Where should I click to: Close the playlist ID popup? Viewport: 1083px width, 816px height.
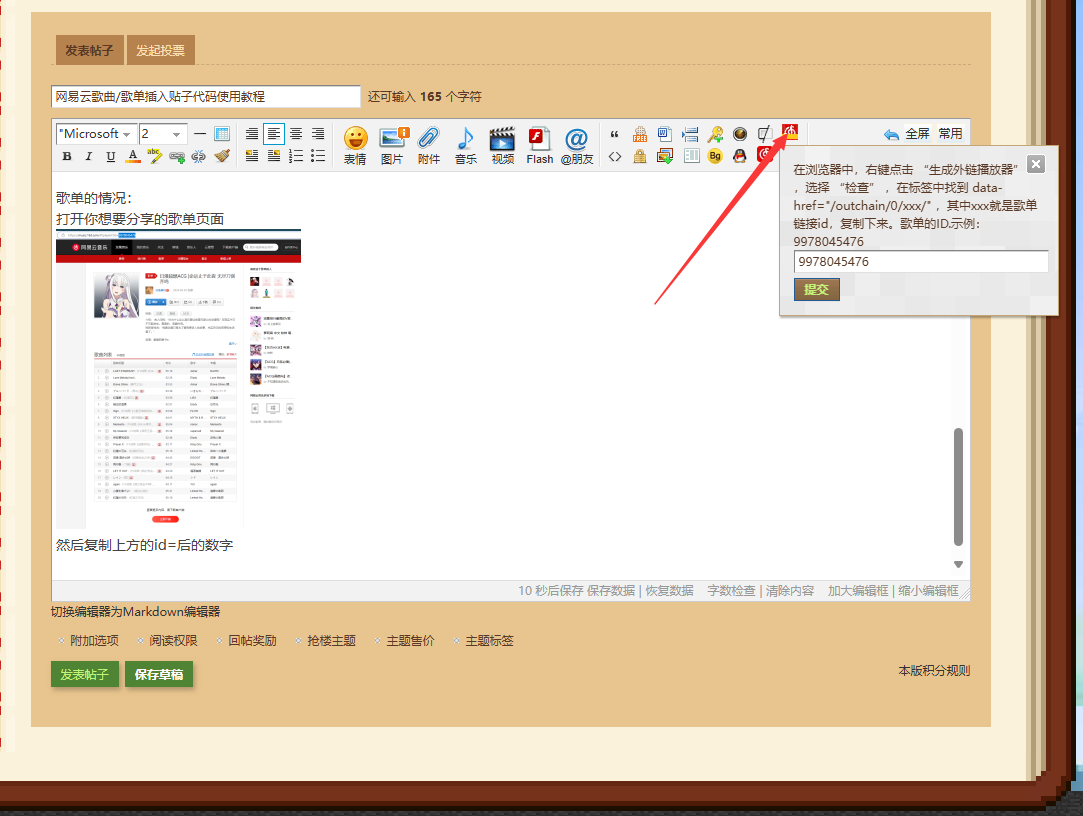1035,164
